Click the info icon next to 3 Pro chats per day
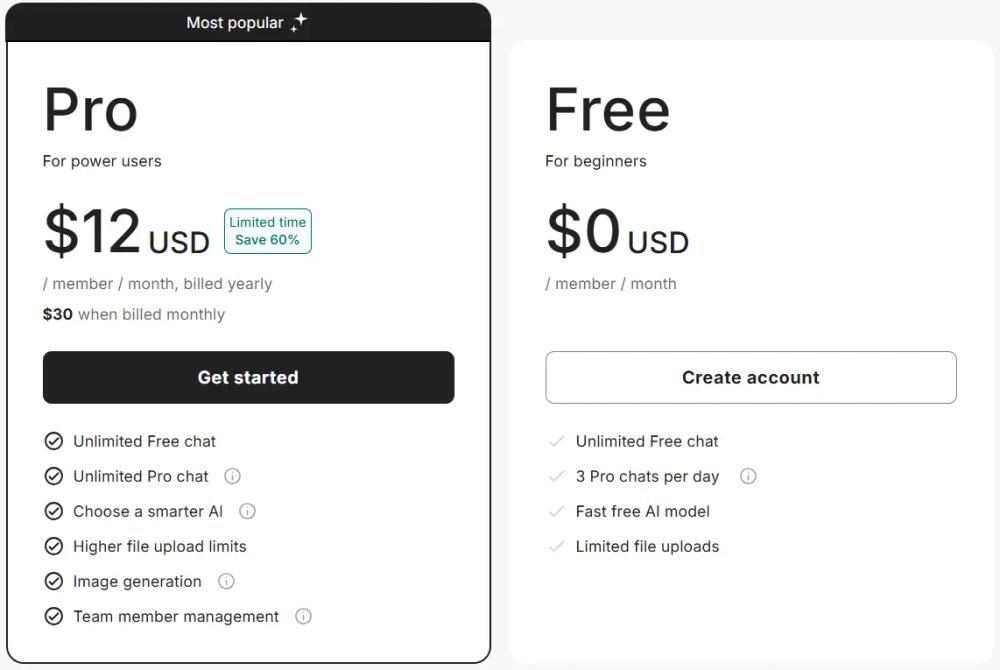This screenshot has width=1000, height=670. click(748, 476)
